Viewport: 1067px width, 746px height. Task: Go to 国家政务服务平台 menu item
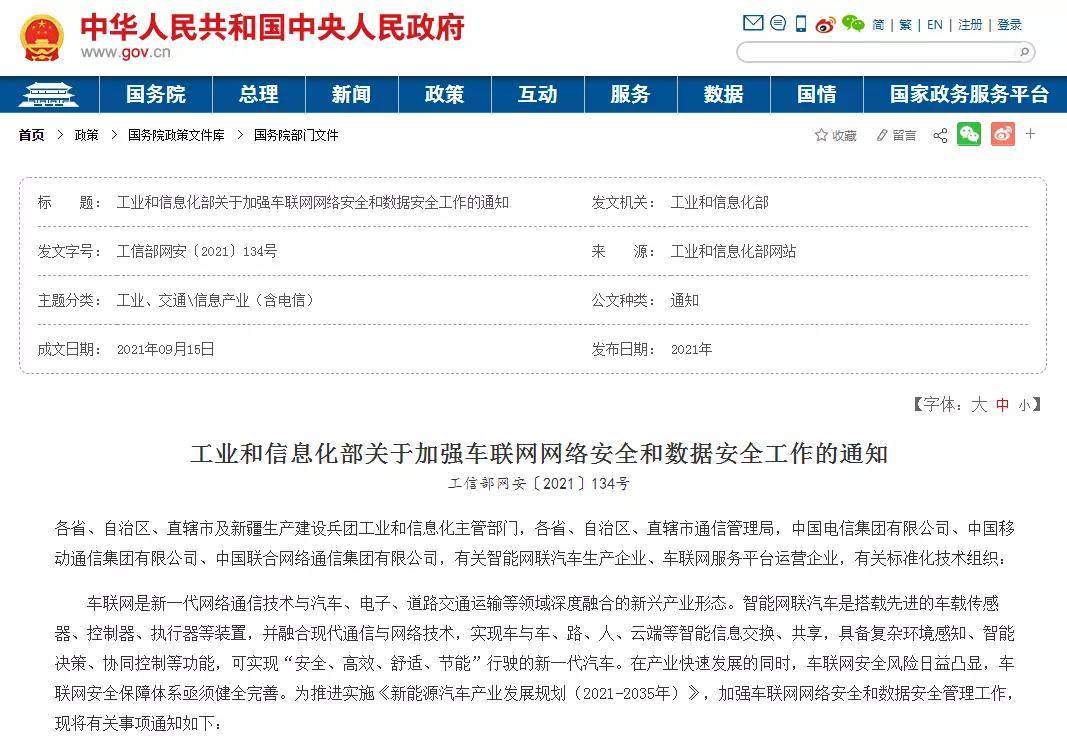coord(969,94)
